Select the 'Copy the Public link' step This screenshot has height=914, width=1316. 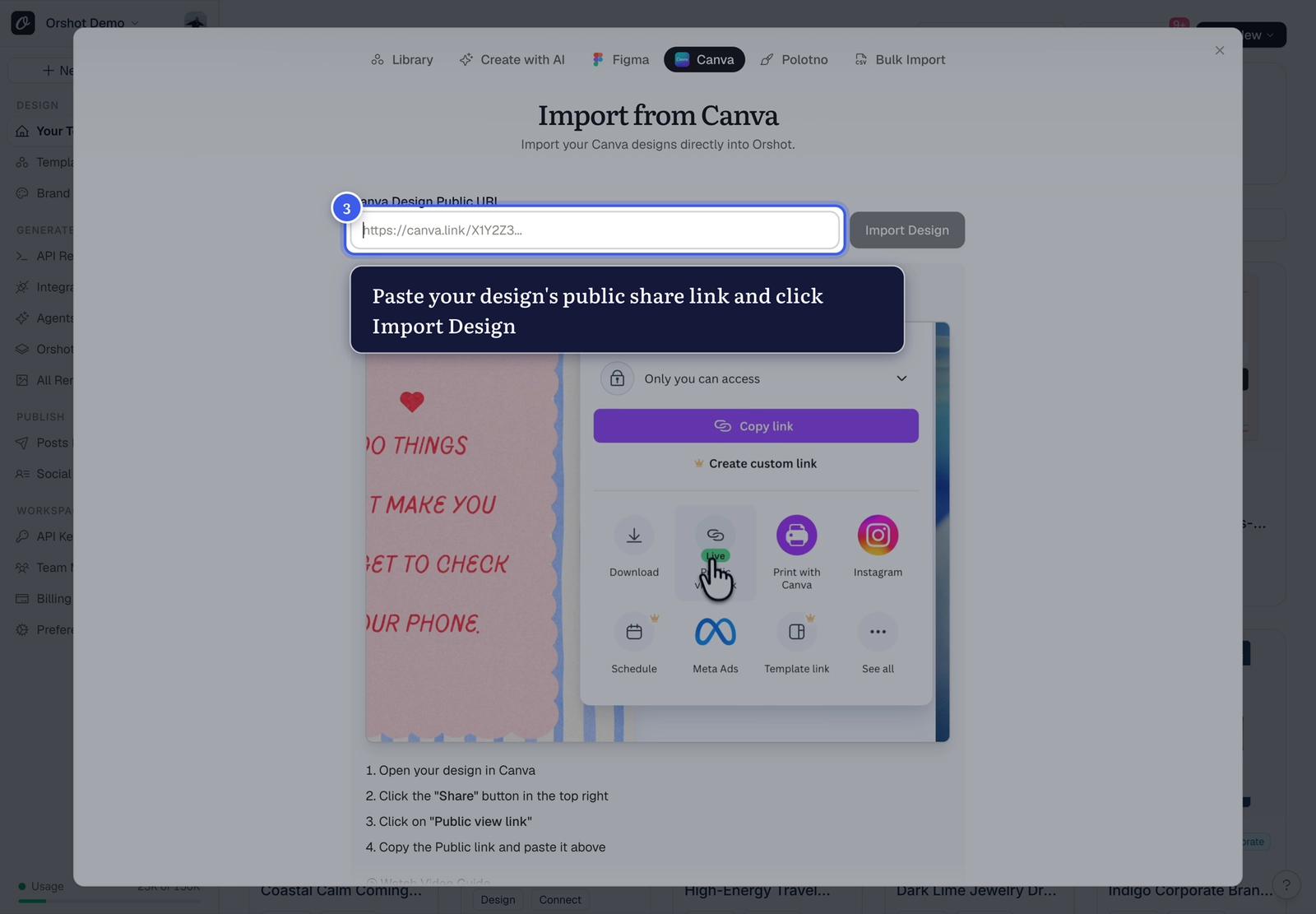click(485, 847)
